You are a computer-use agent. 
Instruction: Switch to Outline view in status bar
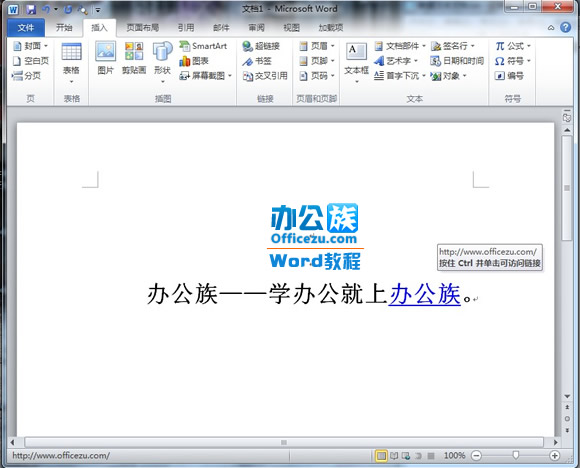point(418,455)
